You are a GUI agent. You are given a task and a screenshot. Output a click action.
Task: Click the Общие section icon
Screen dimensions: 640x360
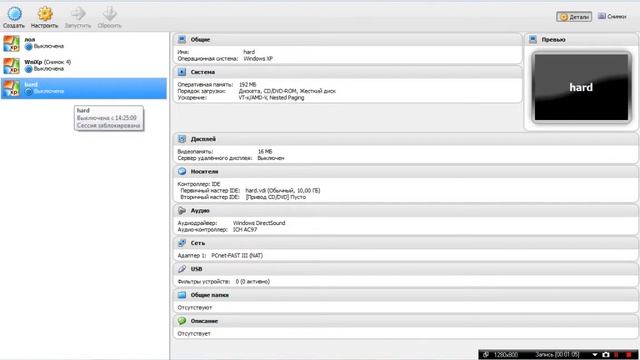tap(182, 40)
